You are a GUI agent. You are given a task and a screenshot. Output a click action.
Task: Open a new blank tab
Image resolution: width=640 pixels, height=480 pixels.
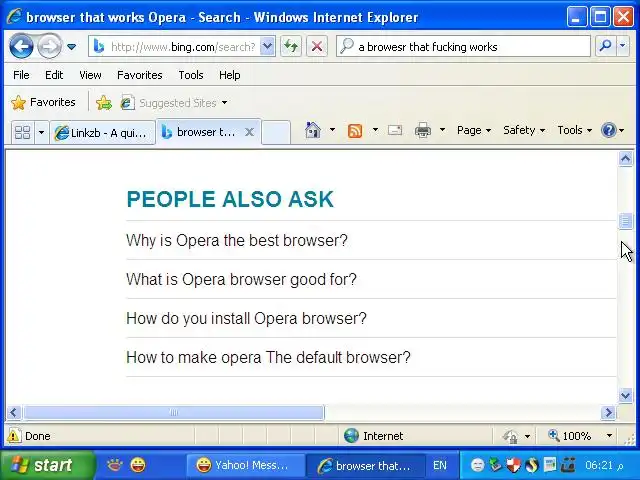(x=276, y=133)
